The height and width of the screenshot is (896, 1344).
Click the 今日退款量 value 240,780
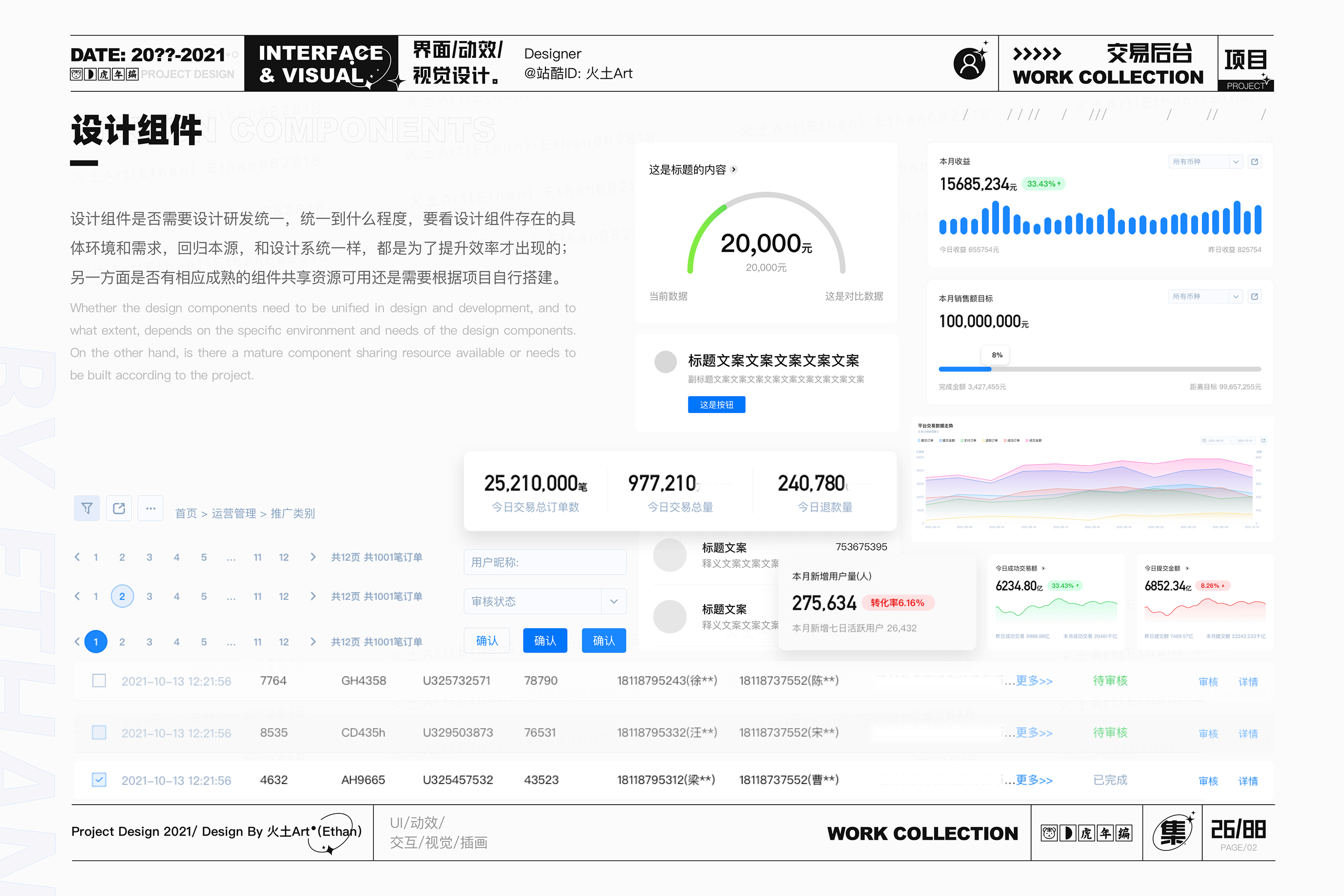tap(813, 483)
